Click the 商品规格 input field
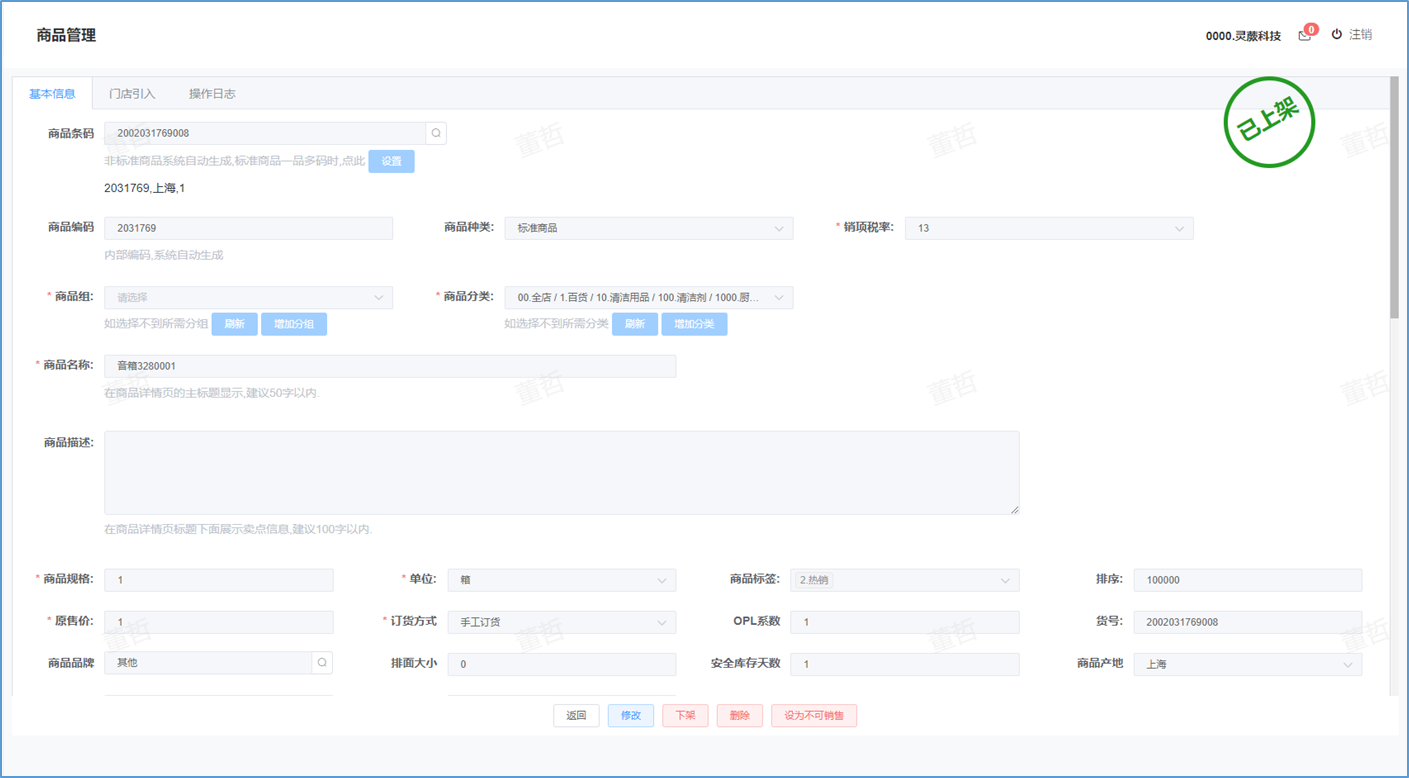1409x778 pixels. [x=219, y=580]
